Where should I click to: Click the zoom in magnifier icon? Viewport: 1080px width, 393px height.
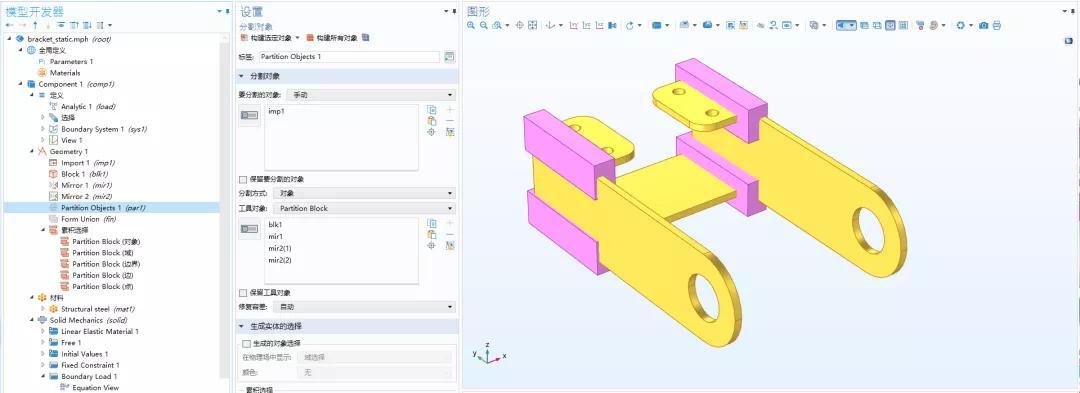tap(471, 25)
